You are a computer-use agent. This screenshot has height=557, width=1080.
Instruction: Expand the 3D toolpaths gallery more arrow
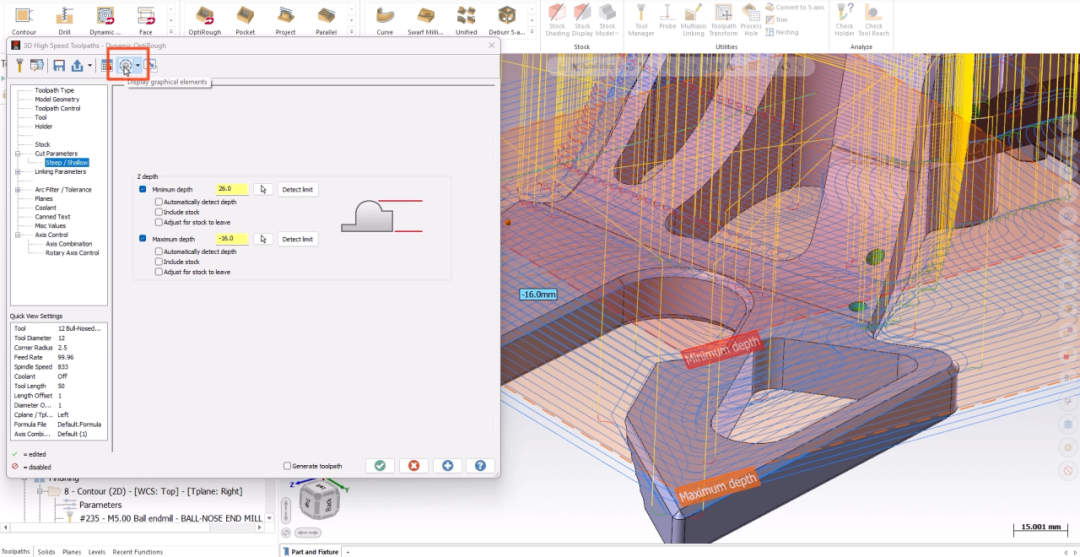(x=351, y=32)
